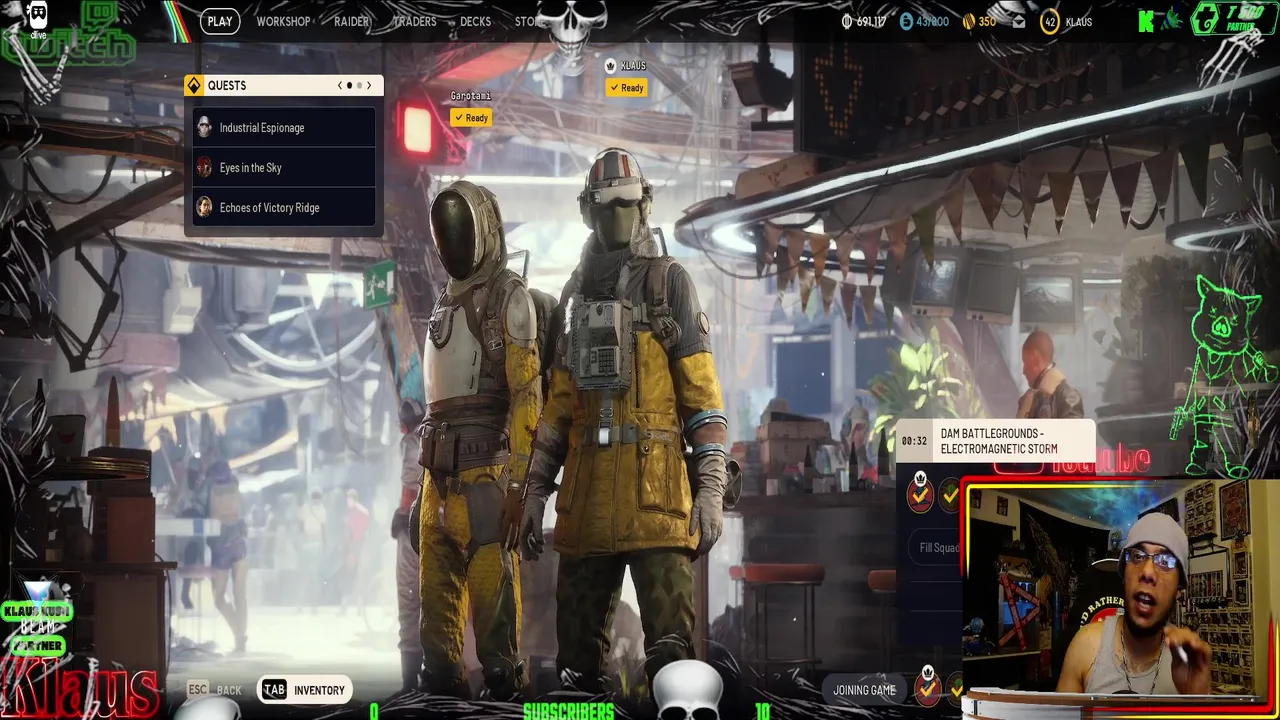The height and width of the screenshot is (720, 1280).
Task: Click the Echoes of Victory Ridge portrait icon
Action: click(x=204, y=207)
